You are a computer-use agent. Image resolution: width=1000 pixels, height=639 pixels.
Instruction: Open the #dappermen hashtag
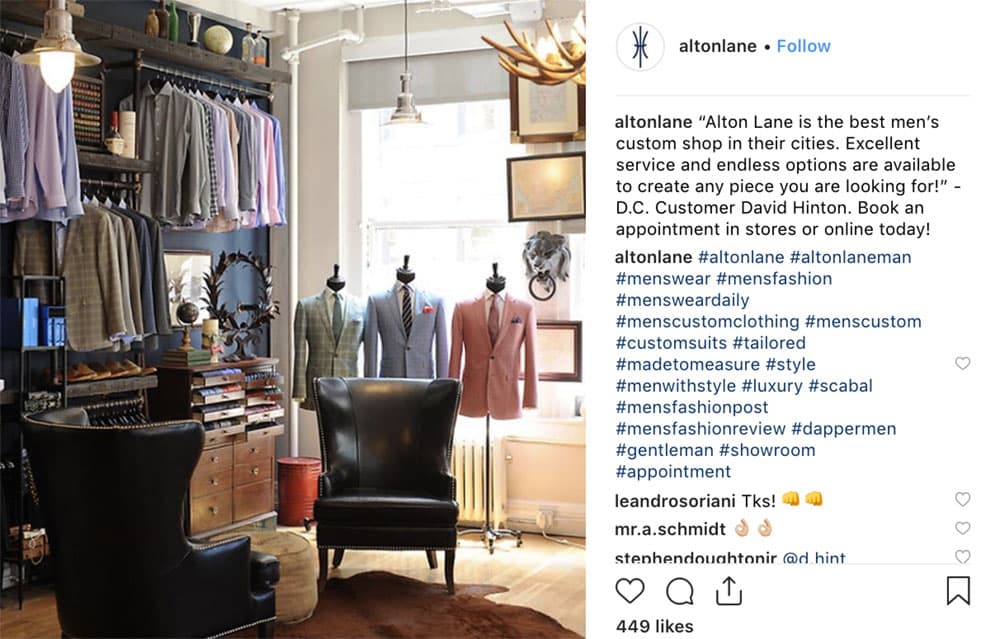[x=843, y=429]
